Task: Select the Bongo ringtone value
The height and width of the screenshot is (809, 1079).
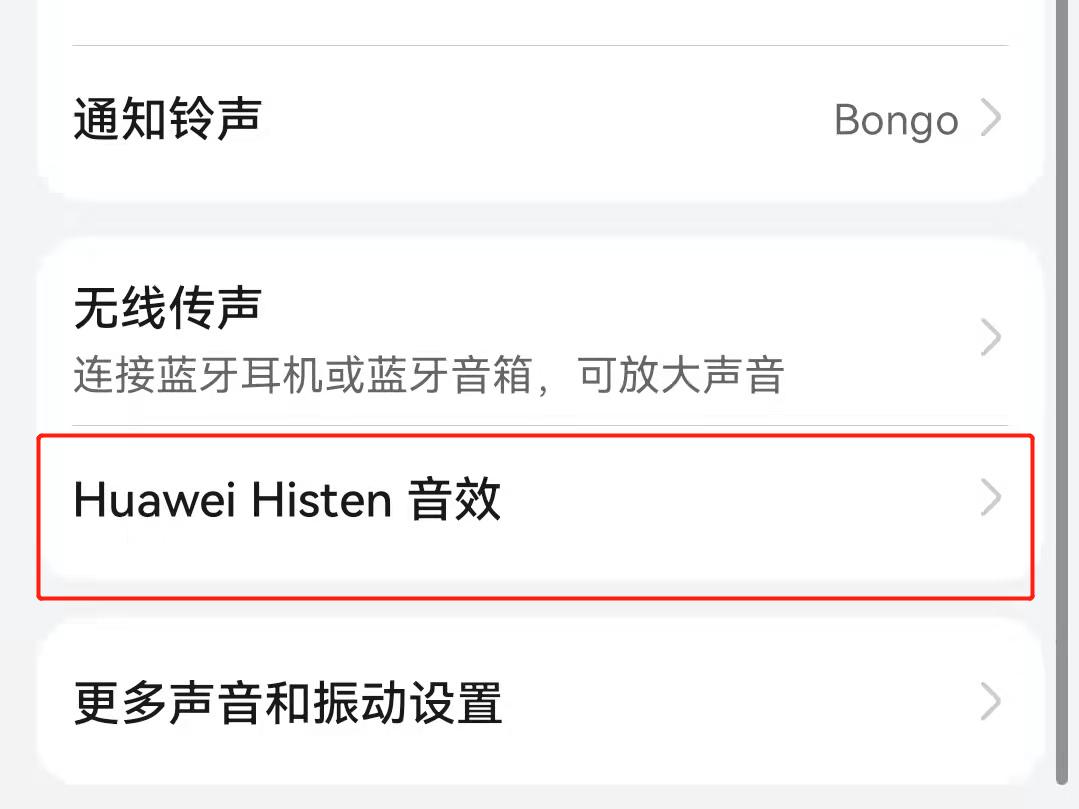Action: tap(896, 121)
